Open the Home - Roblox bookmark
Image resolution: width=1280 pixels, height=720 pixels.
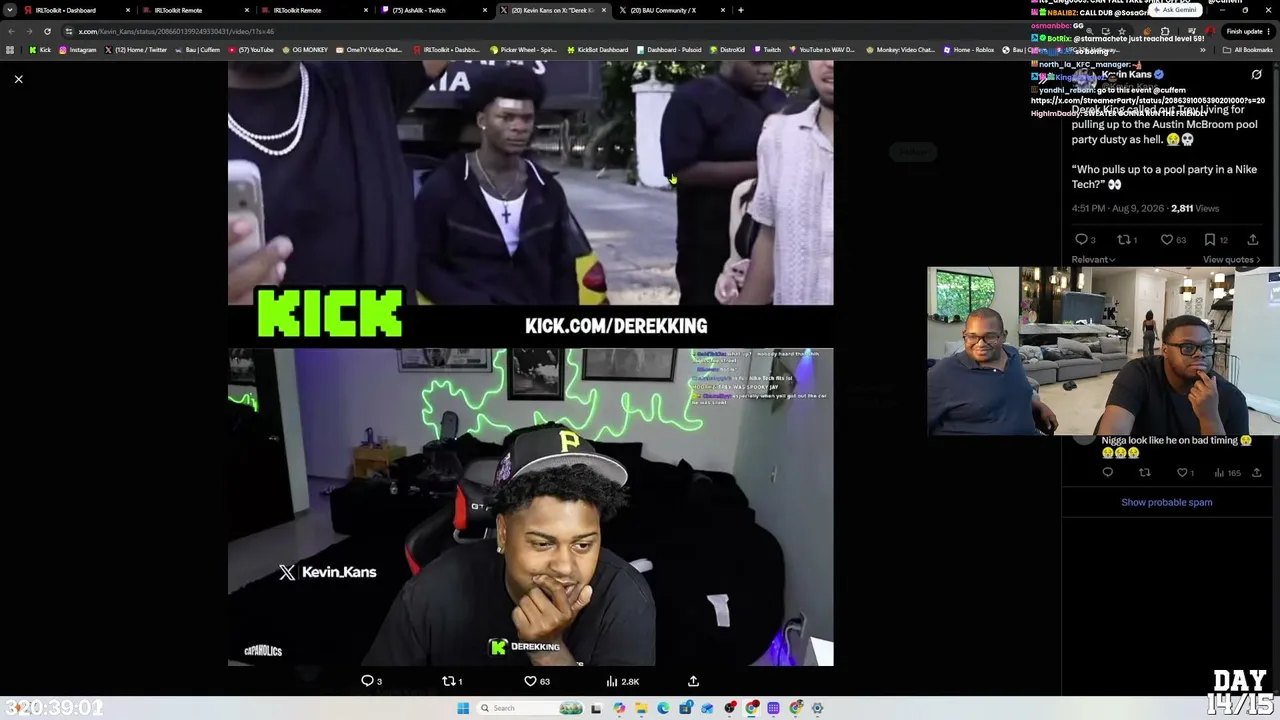coord(969,50)
